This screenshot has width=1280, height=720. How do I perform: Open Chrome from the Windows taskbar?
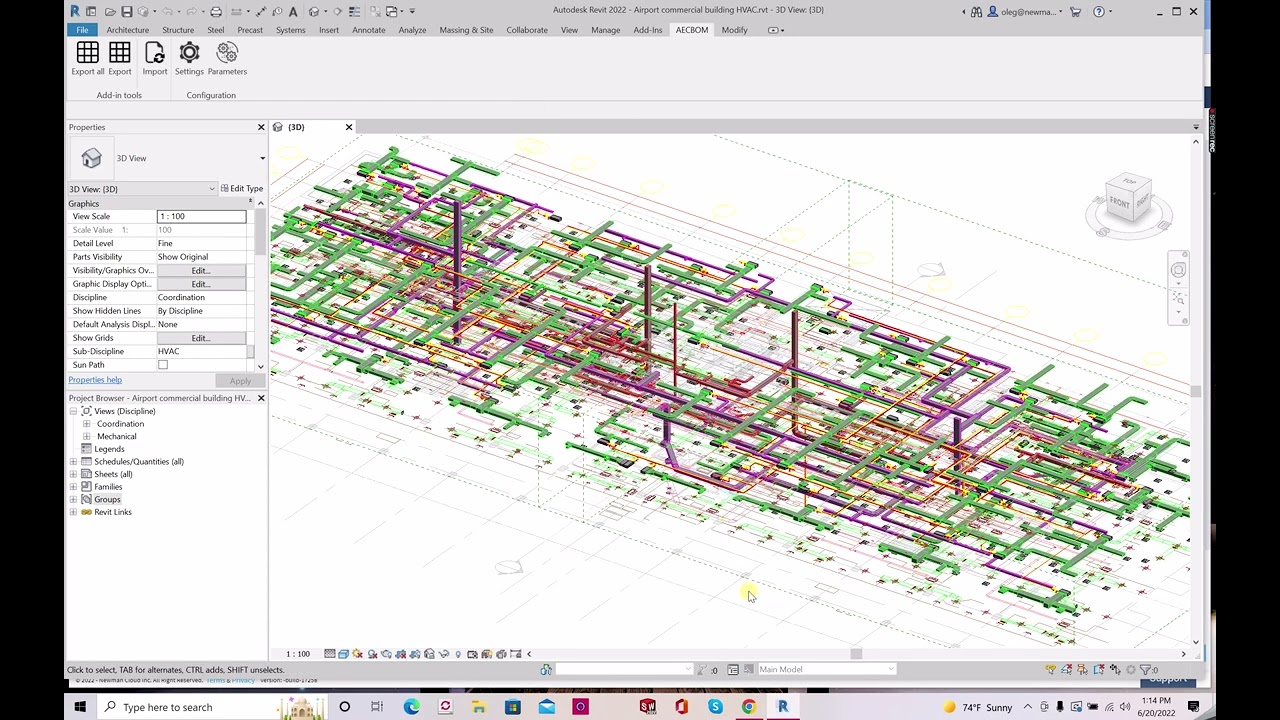pos(748,707)
